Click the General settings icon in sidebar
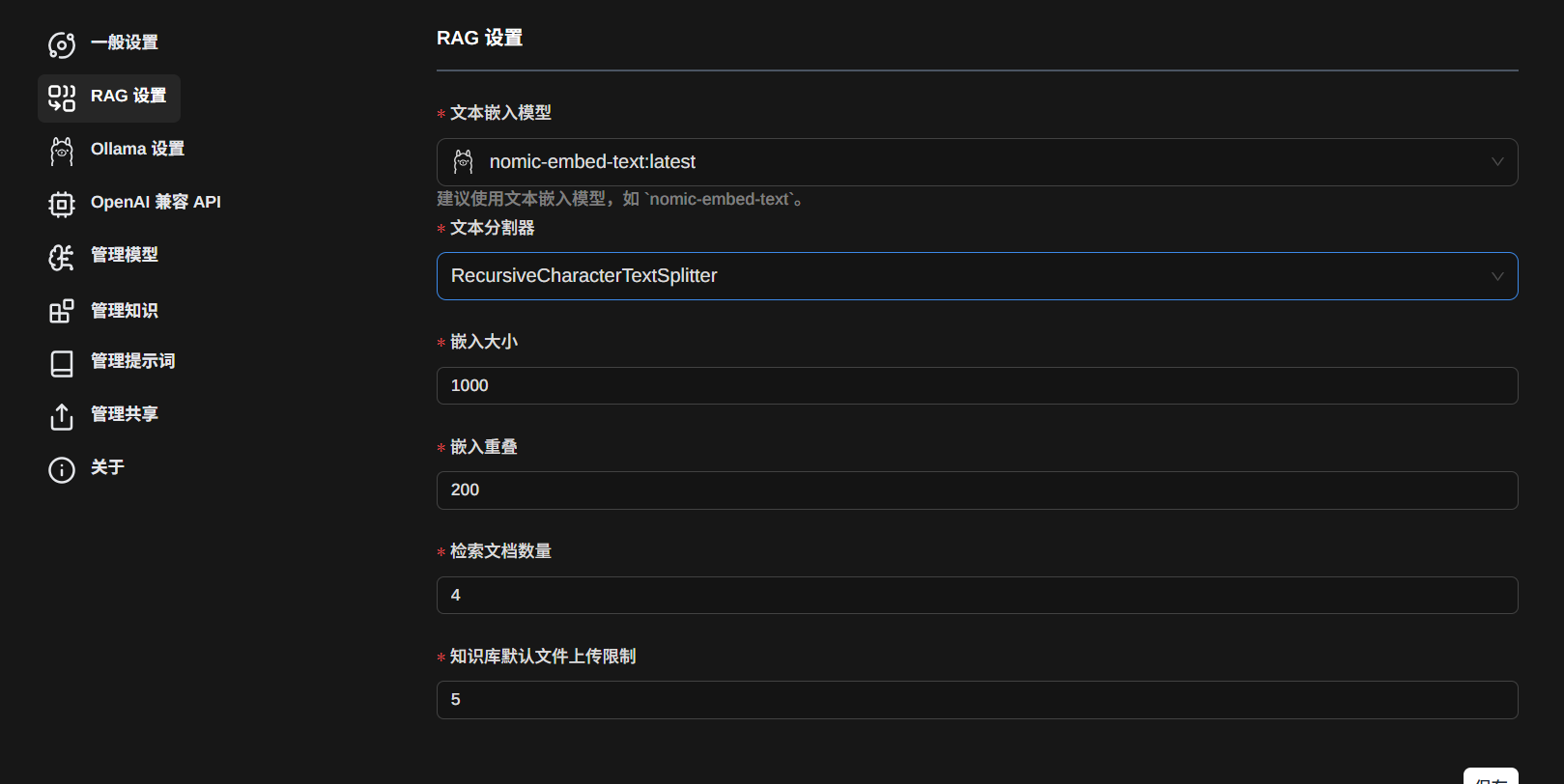Viewport: 1564px width, 784px height. click(x=62, y=45)
